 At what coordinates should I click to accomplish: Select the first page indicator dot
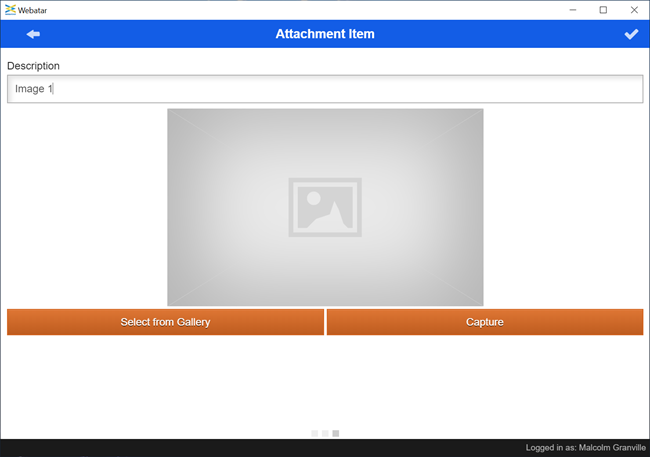pyautogui.click(x=314, y=433)
